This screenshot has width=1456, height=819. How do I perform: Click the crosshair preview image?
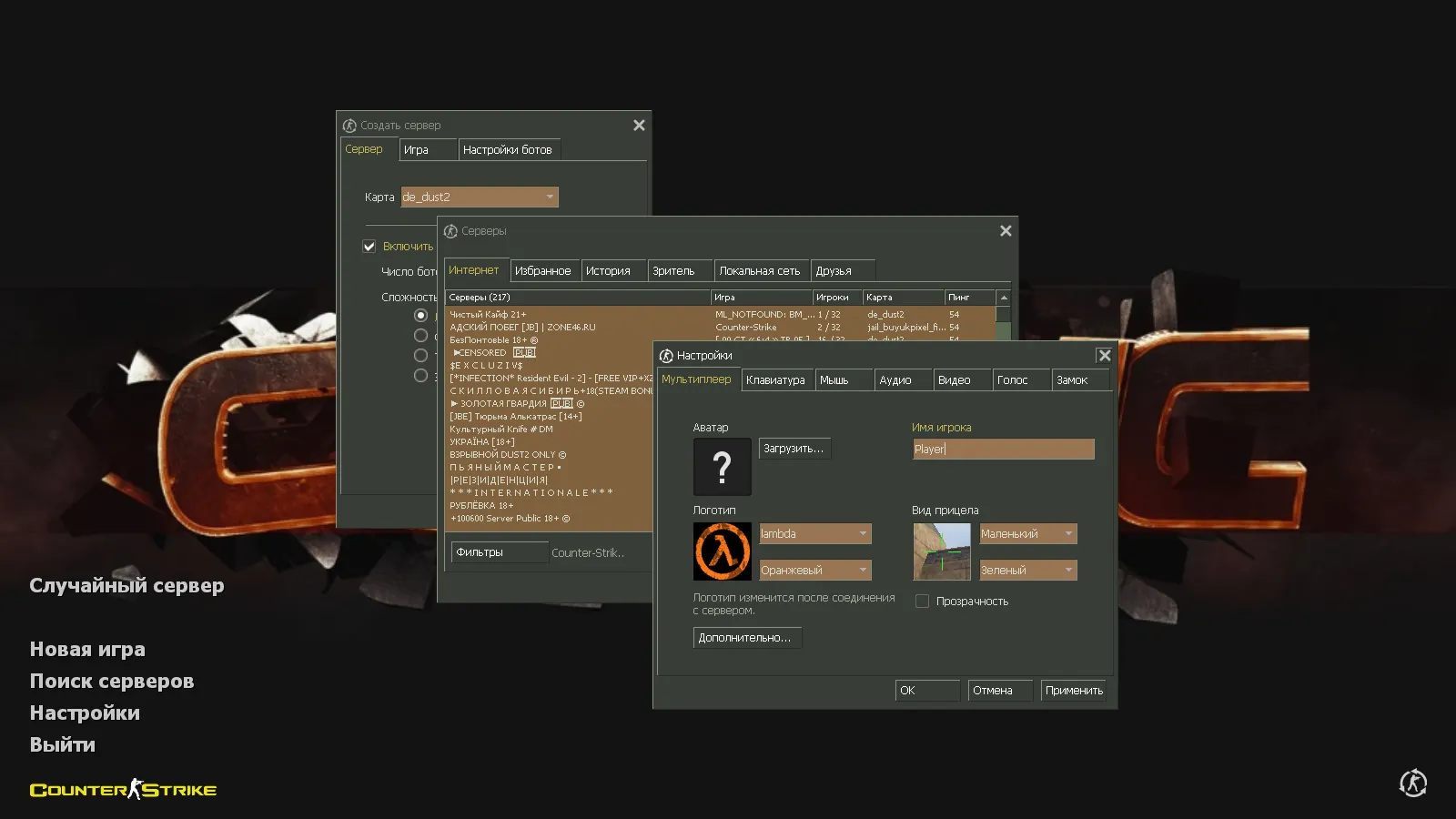(x=941, y=551)
